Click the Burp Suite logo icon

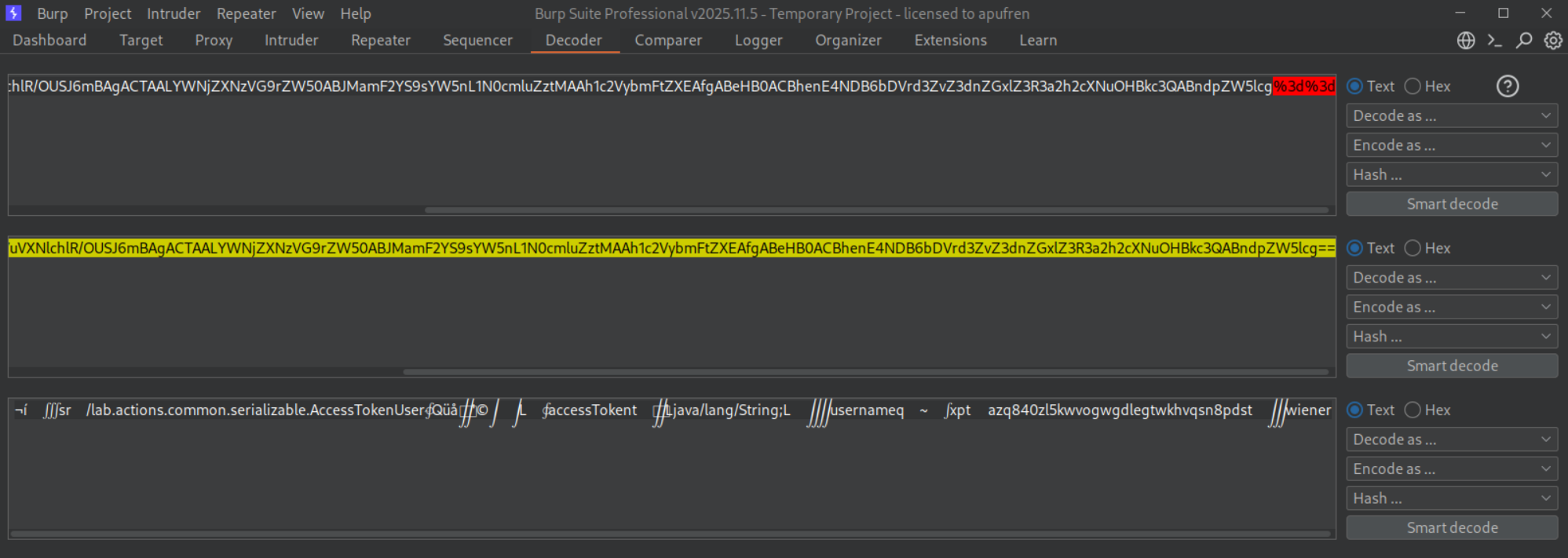[13, 13]
